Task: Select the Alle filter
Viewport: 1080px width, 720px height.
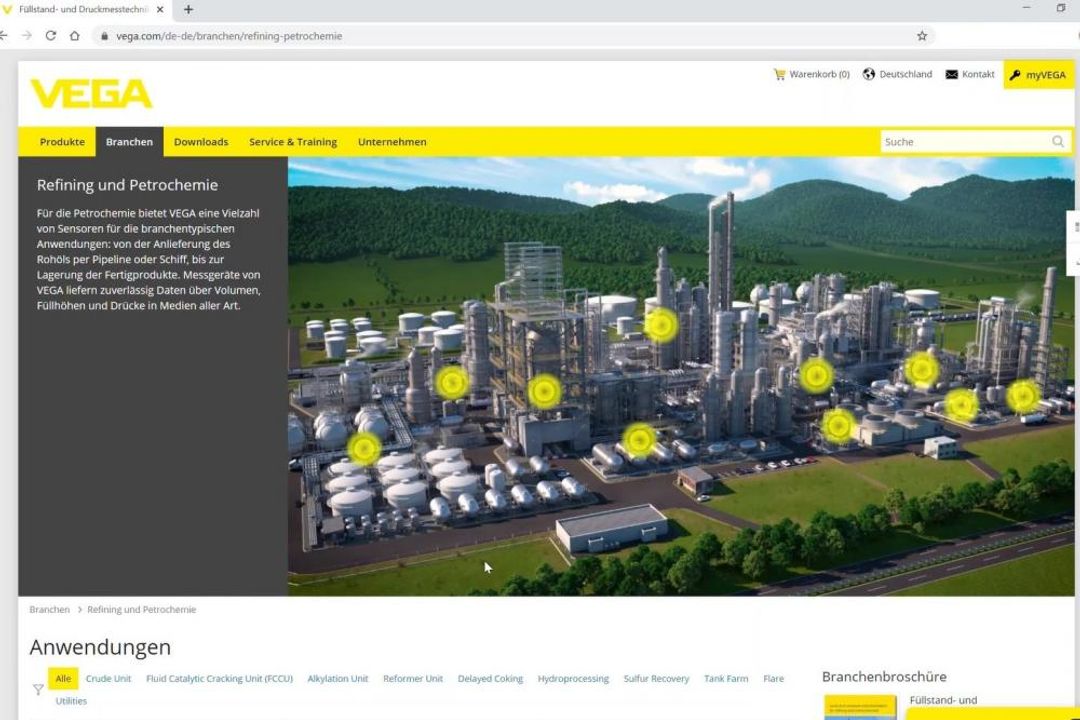Action: point(63,679)
